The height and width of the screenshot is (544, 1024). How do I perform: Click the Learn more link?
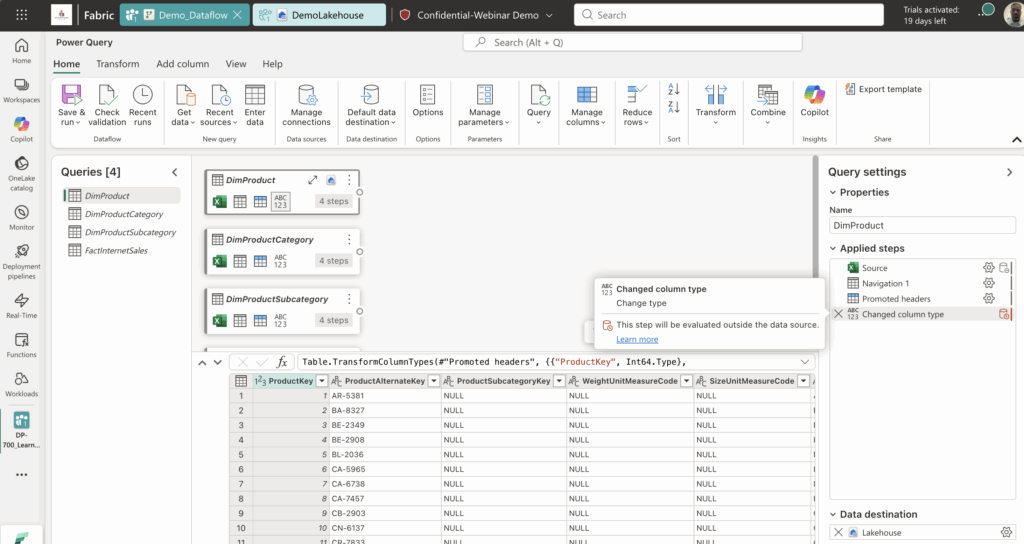coord(637,339)
